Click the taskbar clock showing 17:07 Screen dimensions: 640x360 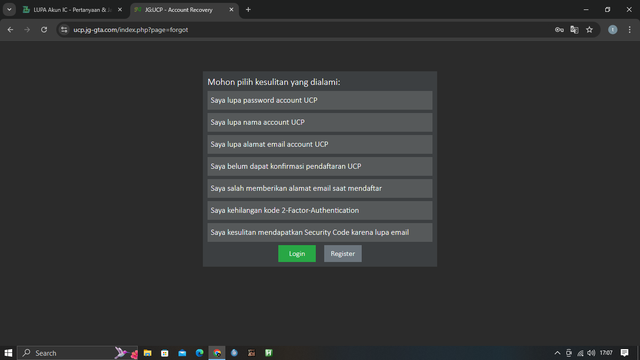pyautogui.click(x=606, y=353)
